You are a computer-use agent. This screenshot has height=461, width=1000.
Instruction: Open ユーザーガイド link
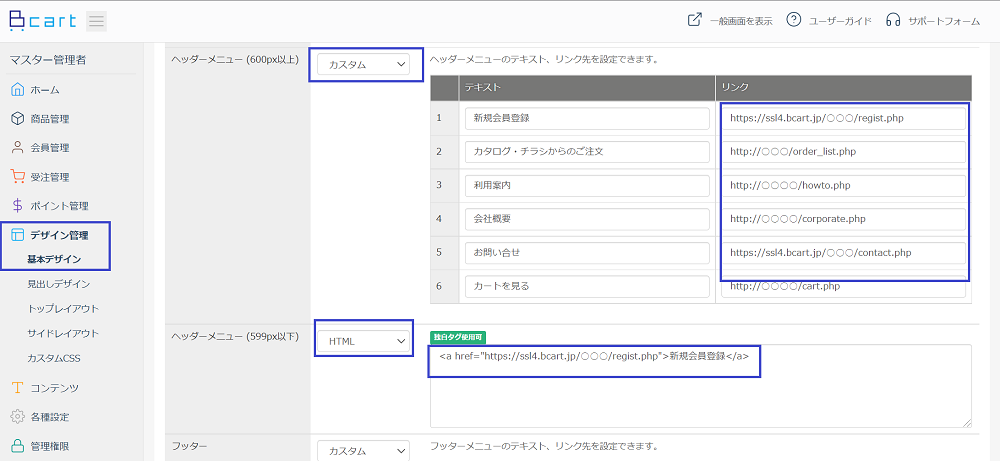coord(840,21)
